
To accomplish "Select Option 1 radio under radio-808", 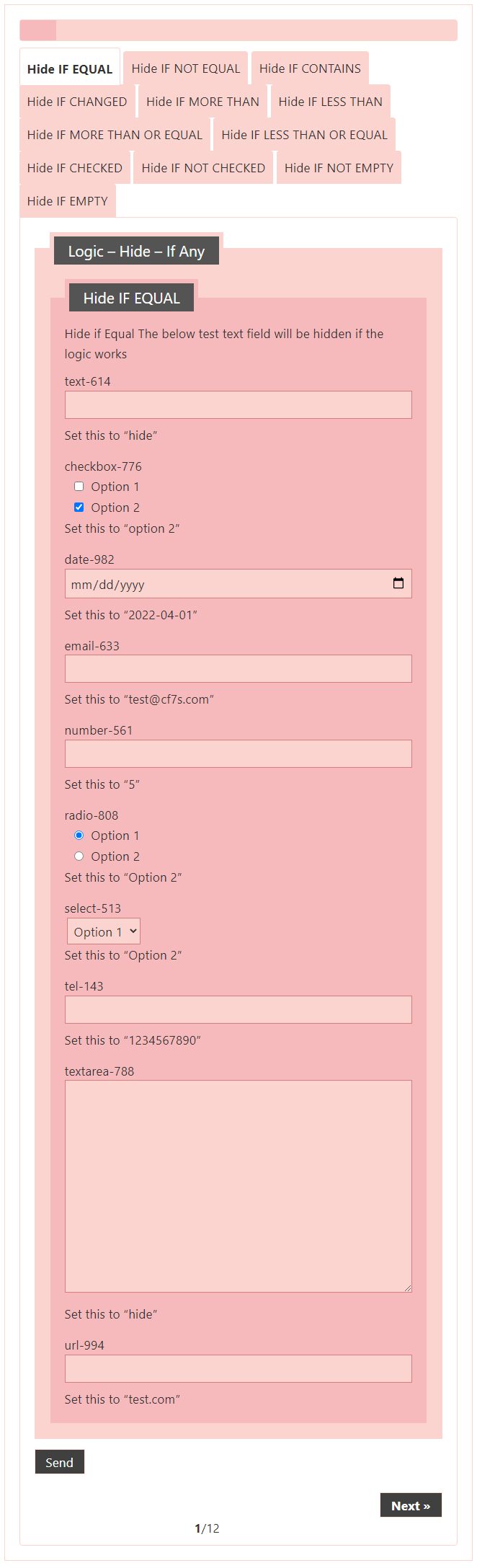I will (x=79, y=836).
